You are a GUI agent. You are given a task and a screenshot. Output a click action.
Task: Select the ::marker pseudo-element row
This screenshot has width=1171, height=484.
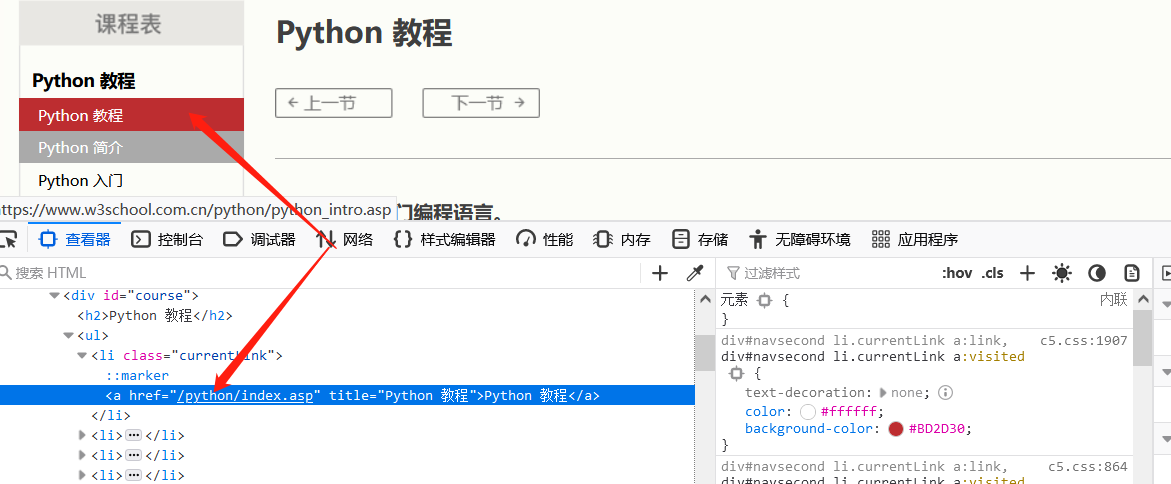[137, 375]
